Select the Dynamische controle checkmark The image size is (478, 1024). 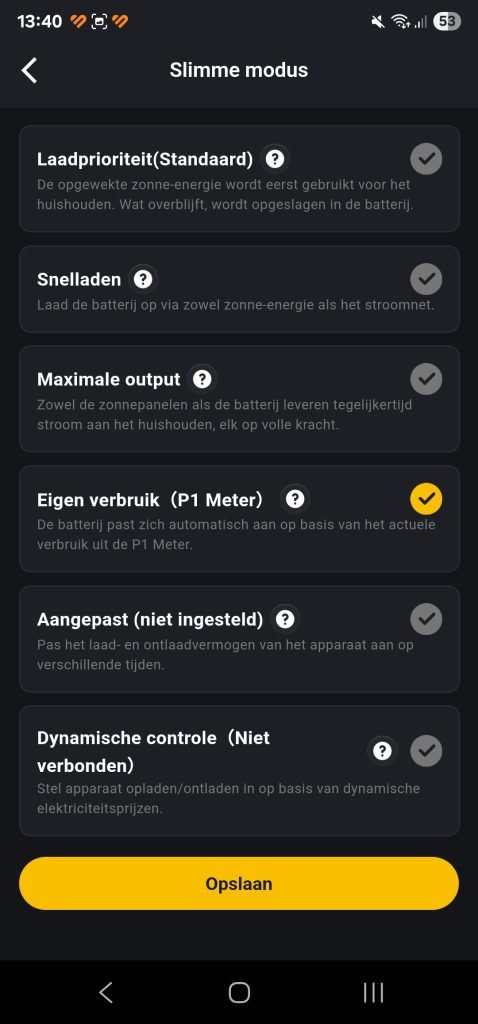pos(426,751)
